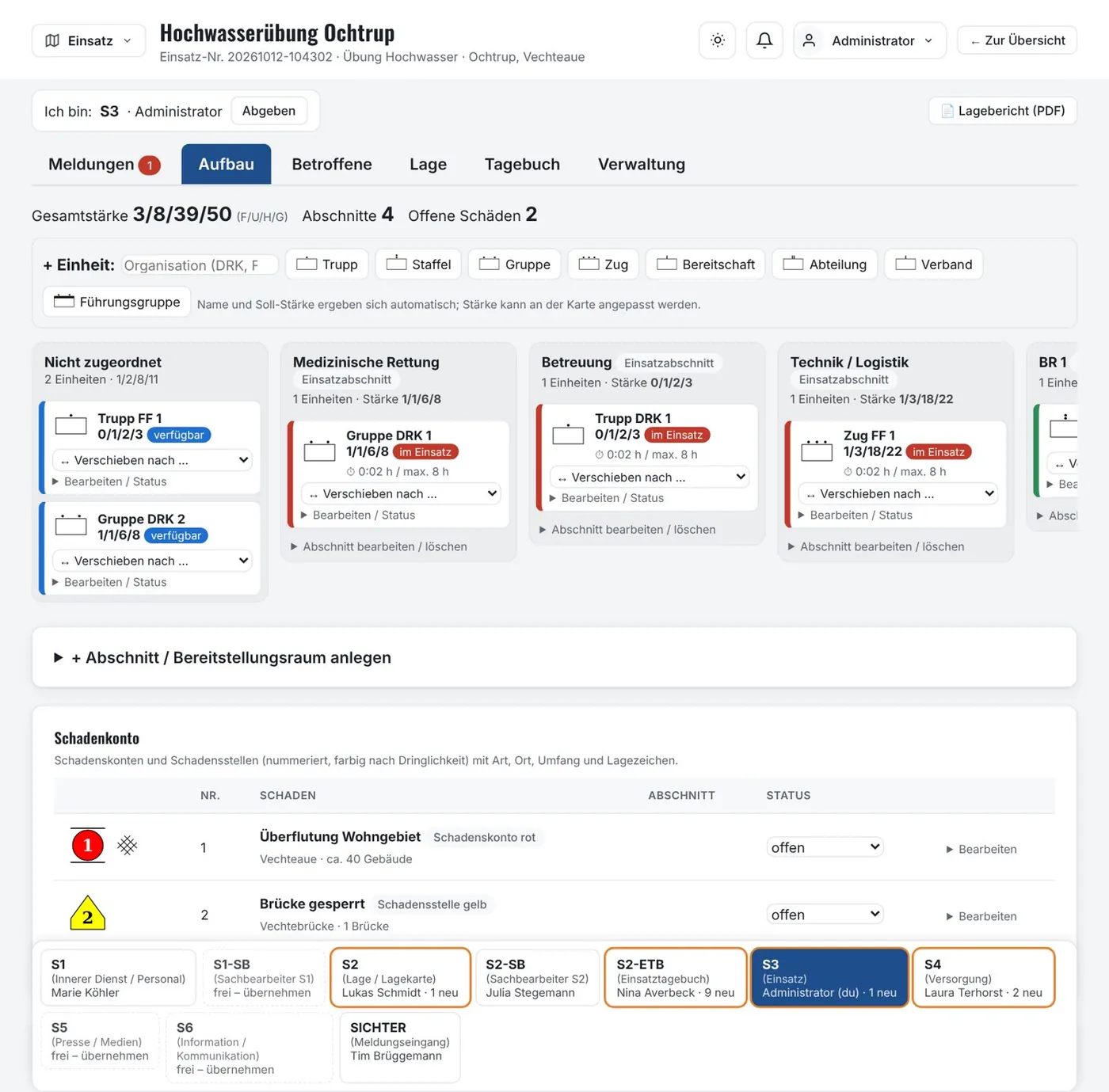Change status dropdown for Brücke gesperrt
The image size is (1109, 1092).
click(x=825, y=915)
